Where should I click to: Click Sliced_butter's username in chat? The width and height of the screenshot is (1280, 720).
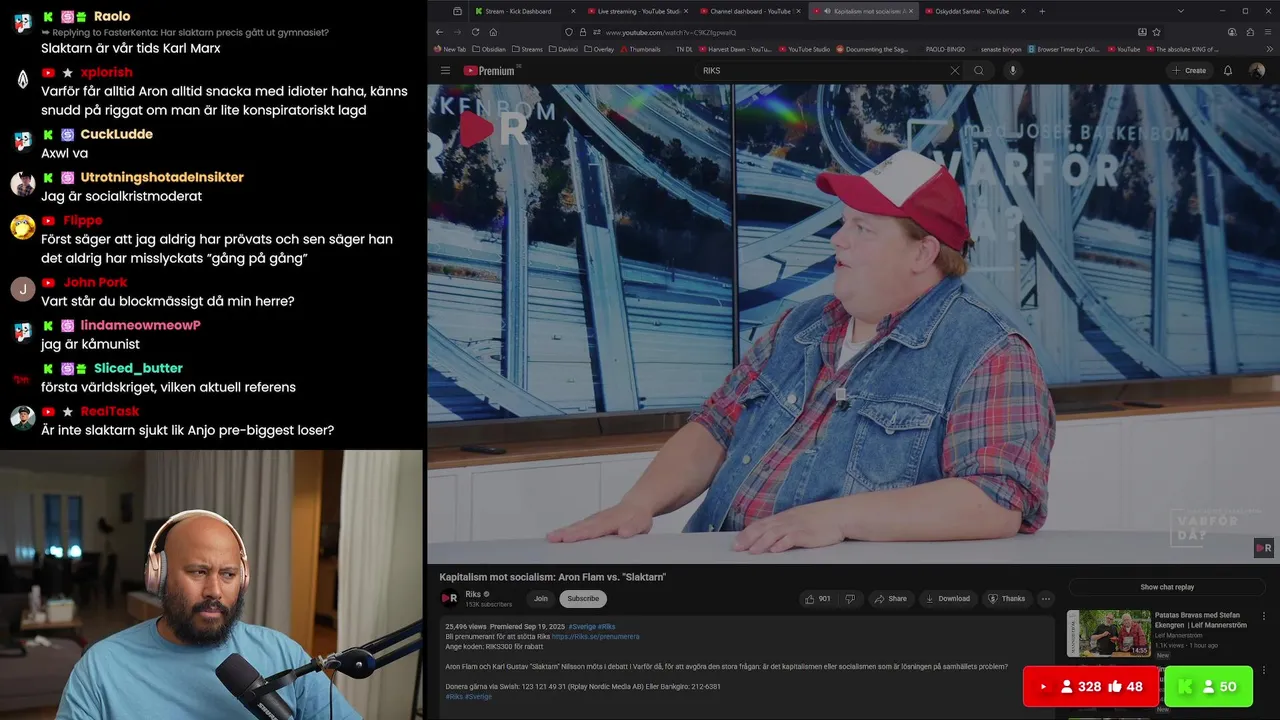138,368
